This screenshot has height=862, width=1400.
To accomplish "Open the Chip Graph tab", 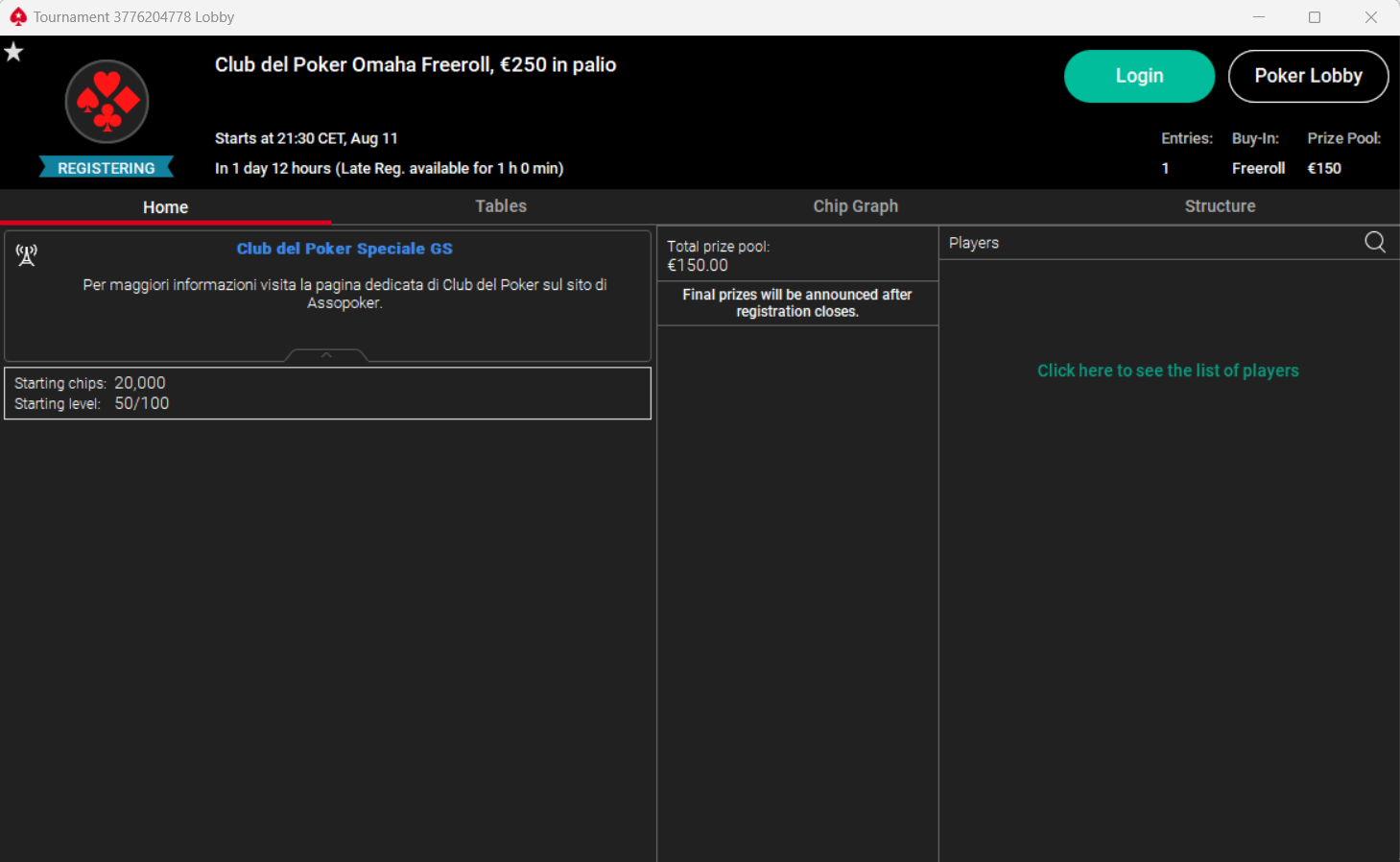I will 856,206.
